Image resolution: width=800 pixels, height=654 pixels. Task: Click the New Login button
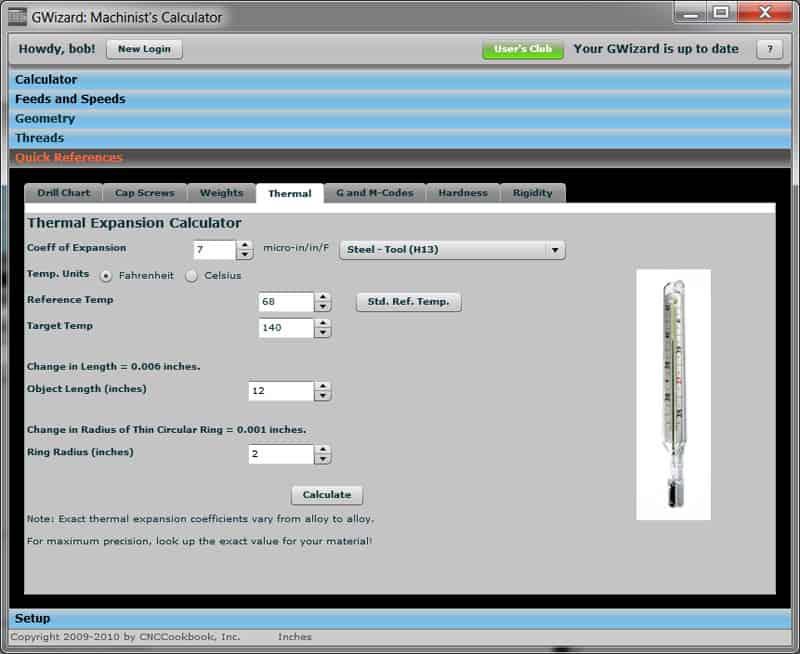pyautogui.click(x=143, y=49)
